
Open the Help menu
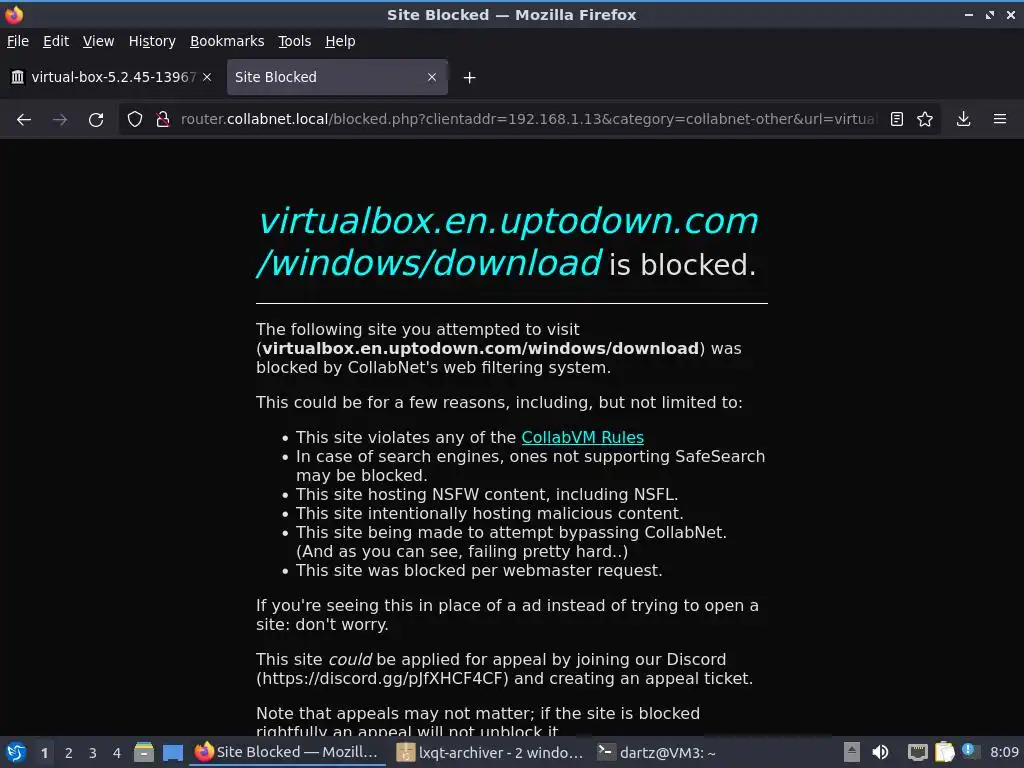340,41
